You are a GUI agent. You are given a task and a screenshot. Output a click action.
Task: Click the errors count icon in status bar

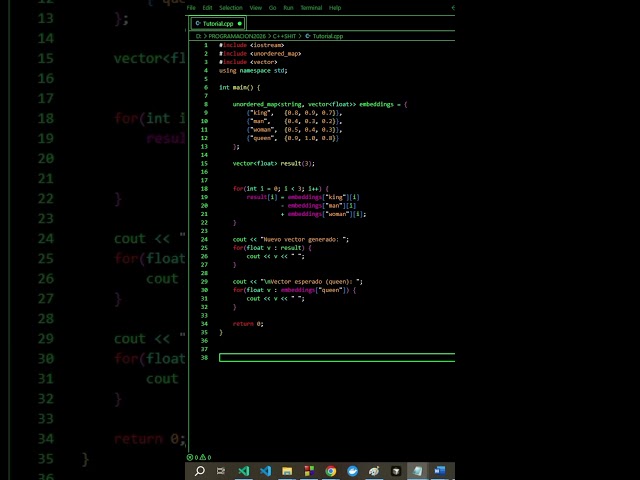pyautogui.click(x=192, y=457)
